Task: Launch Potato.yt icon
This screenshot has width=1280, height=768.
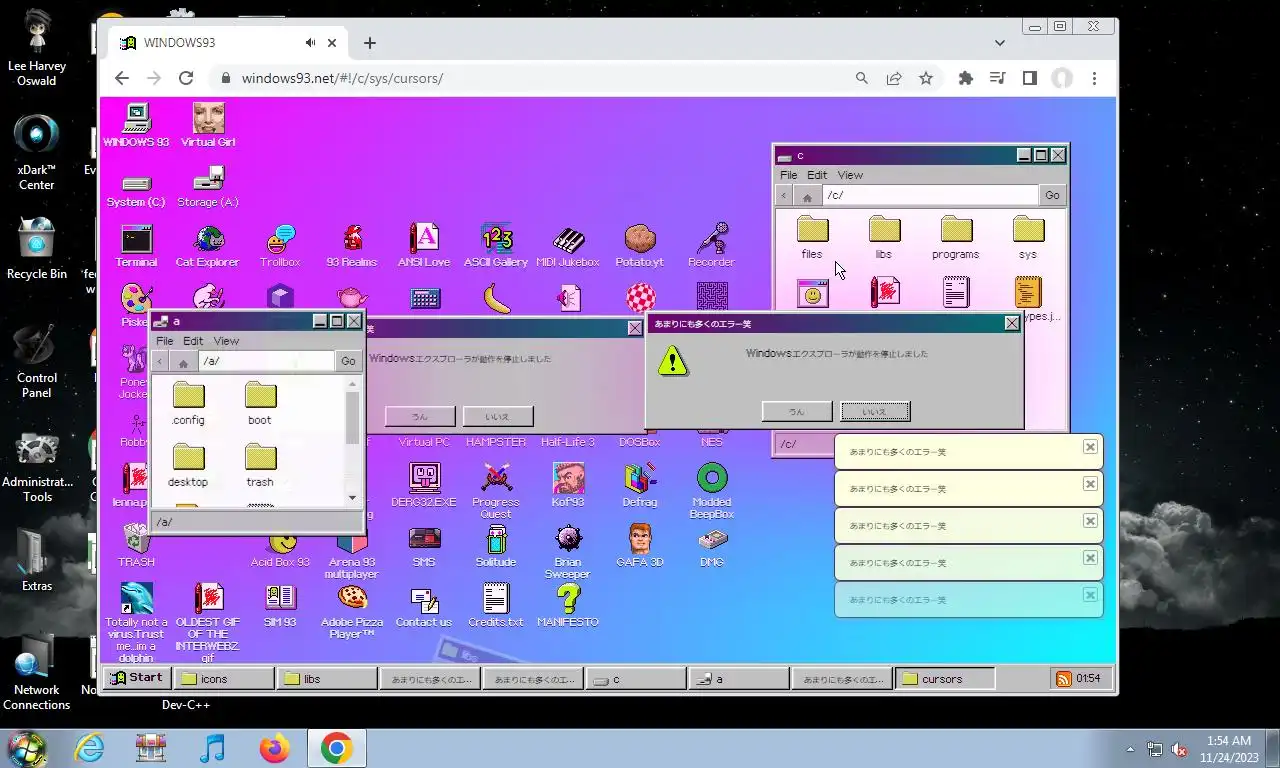Action: [640, 246]
